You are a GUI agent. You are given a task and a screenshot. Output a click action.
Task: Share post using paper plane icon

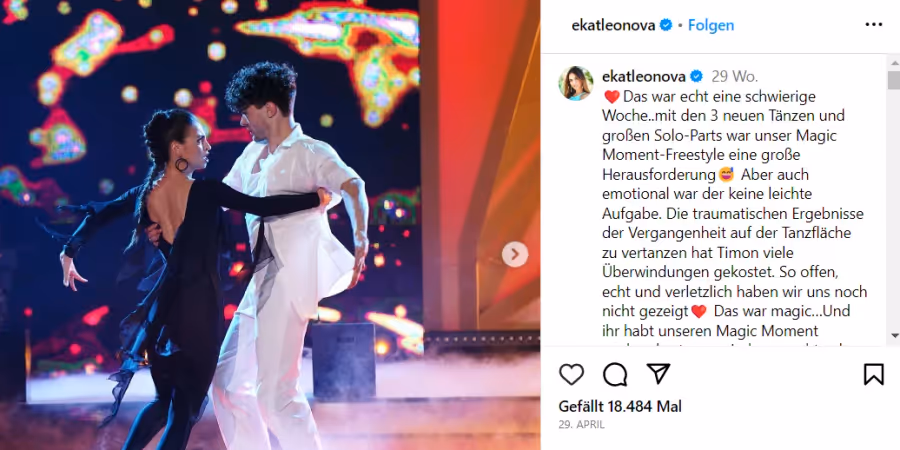(658, 374)
